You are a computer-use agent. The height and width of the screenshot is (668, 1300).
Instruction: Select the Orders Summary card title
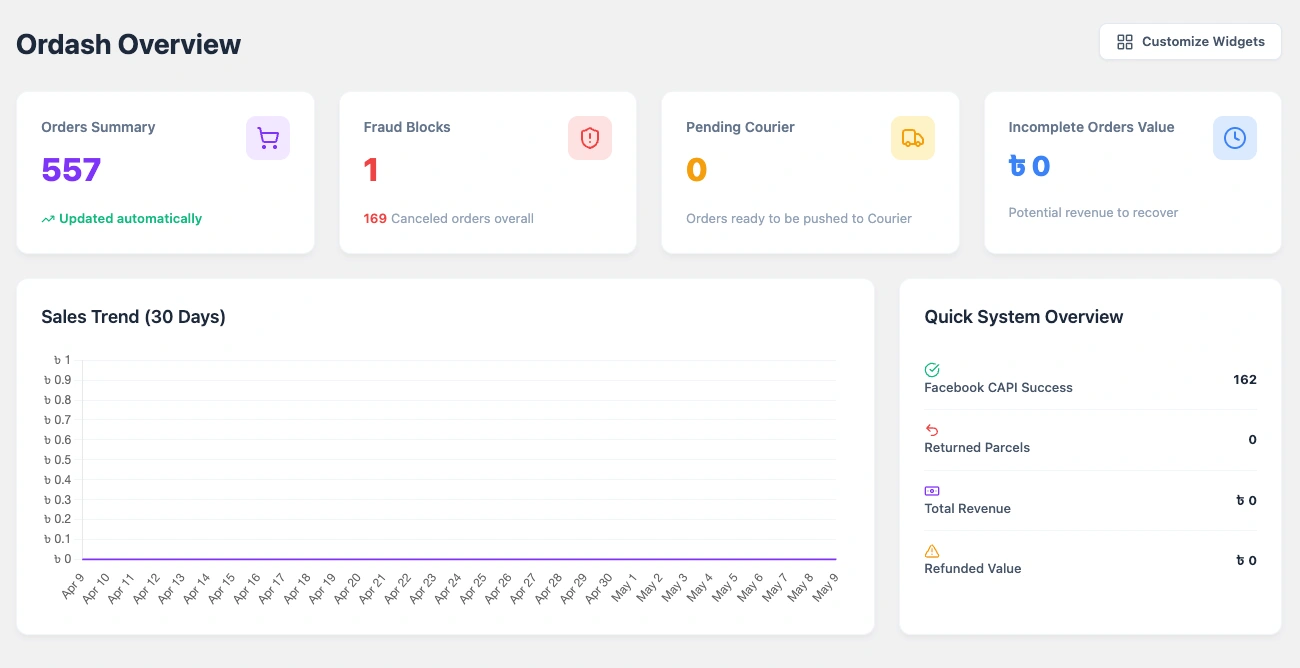click(98, 127)
